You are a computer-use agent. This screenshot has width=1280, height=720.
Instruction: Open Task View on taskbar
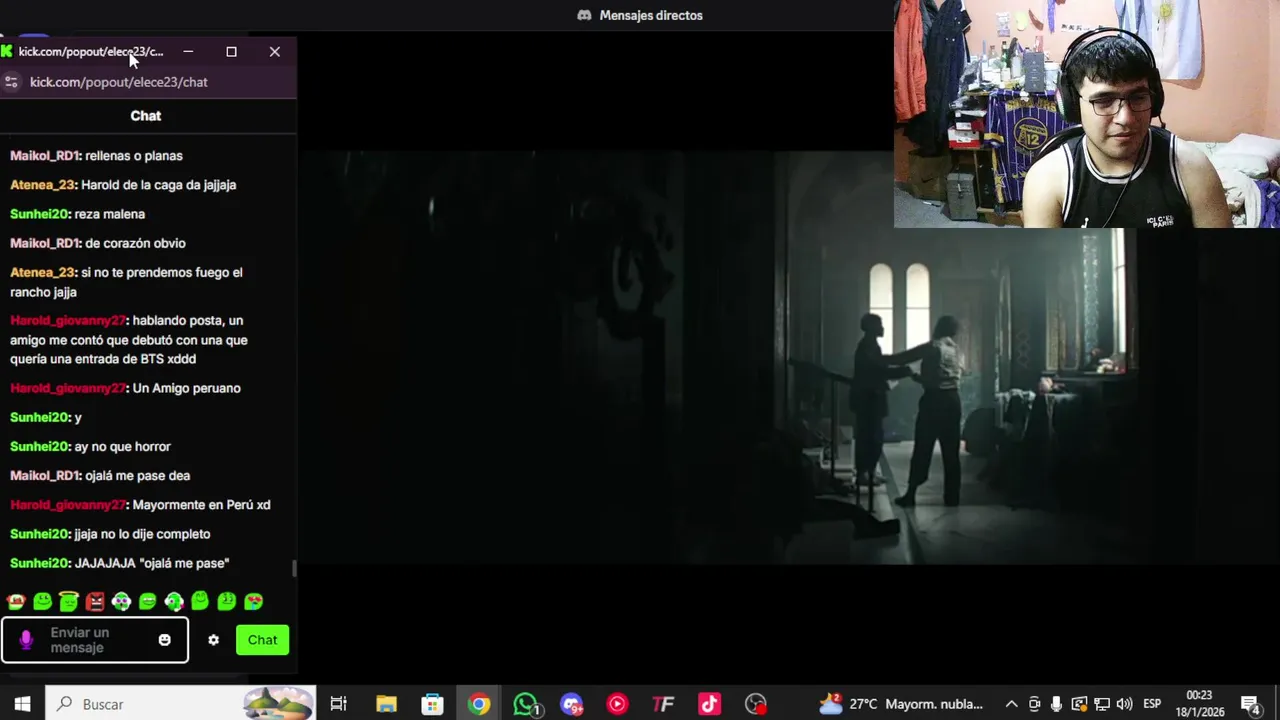pos(338,704)
